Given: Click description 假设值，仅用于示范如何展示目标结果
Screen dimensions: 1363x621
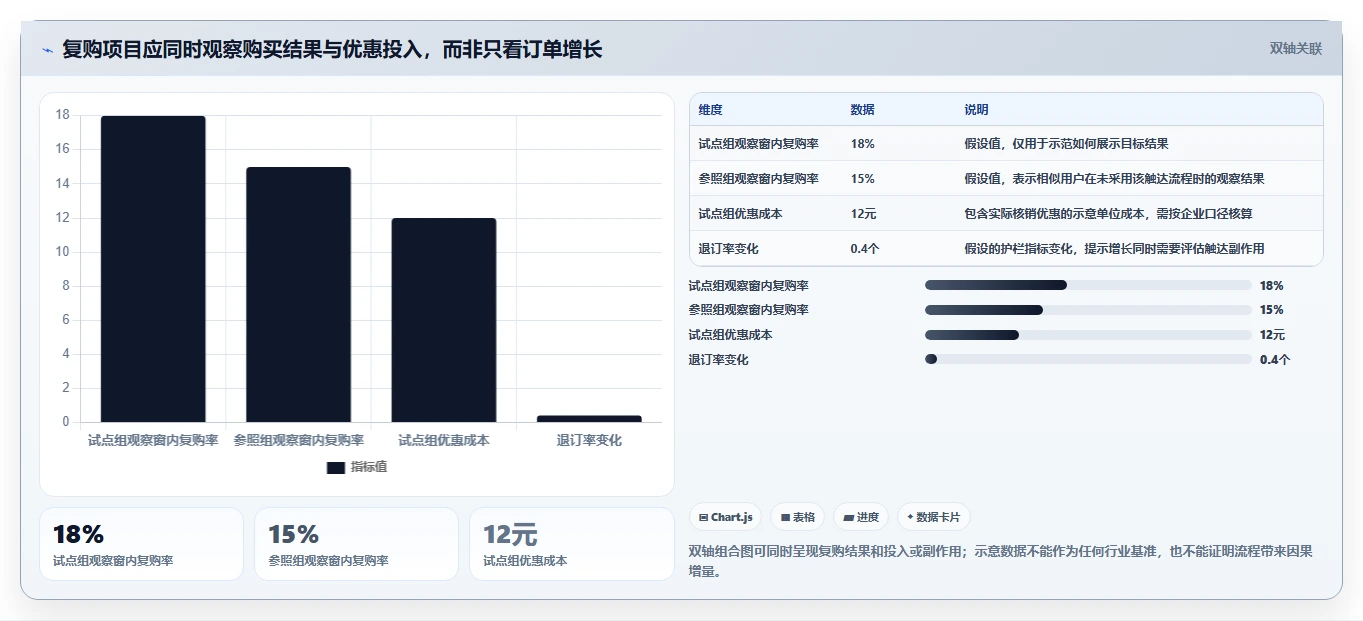Looking at the screenshot, I should click(x=1066, y=144).
